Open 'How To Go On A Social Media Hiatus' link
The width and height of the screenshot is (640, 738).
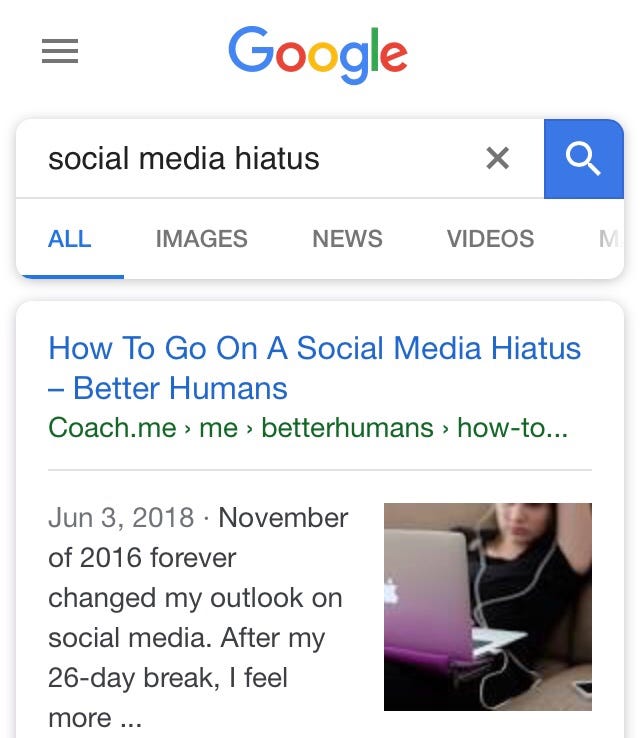(315, 348)
